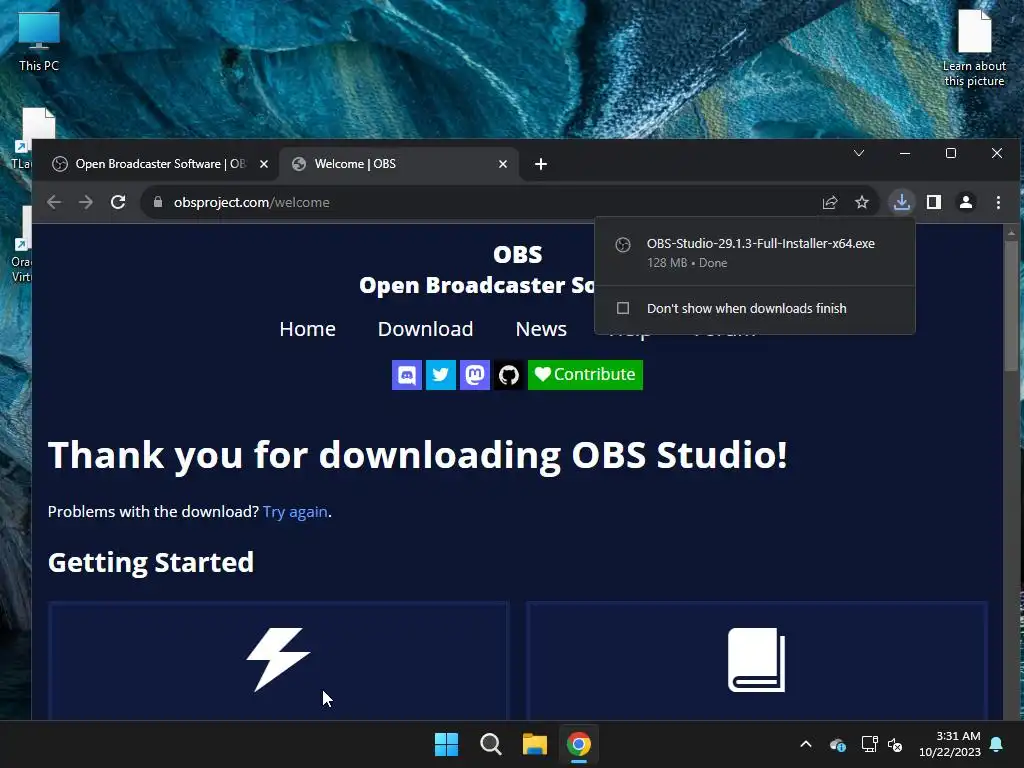1024x768 pixels.
Task: Click the lightning bolt quick start card icon
Action: click(x=278, y=660)
